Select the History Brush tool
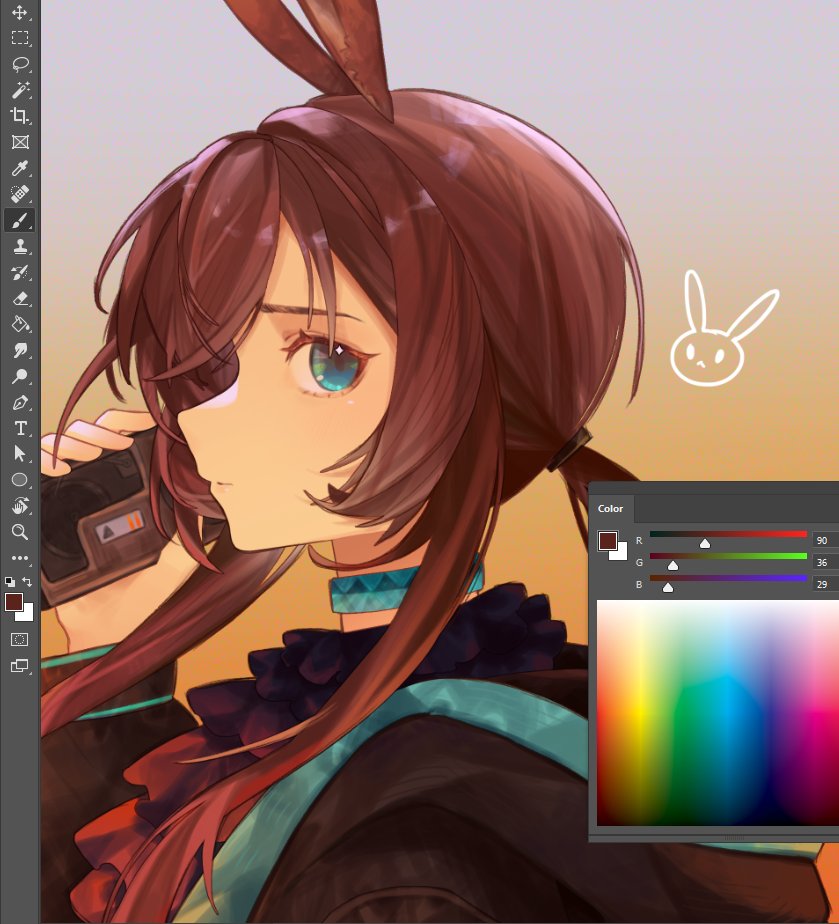Screen dimensions: 839x924 pyautogui.click(x=19, y=272)
